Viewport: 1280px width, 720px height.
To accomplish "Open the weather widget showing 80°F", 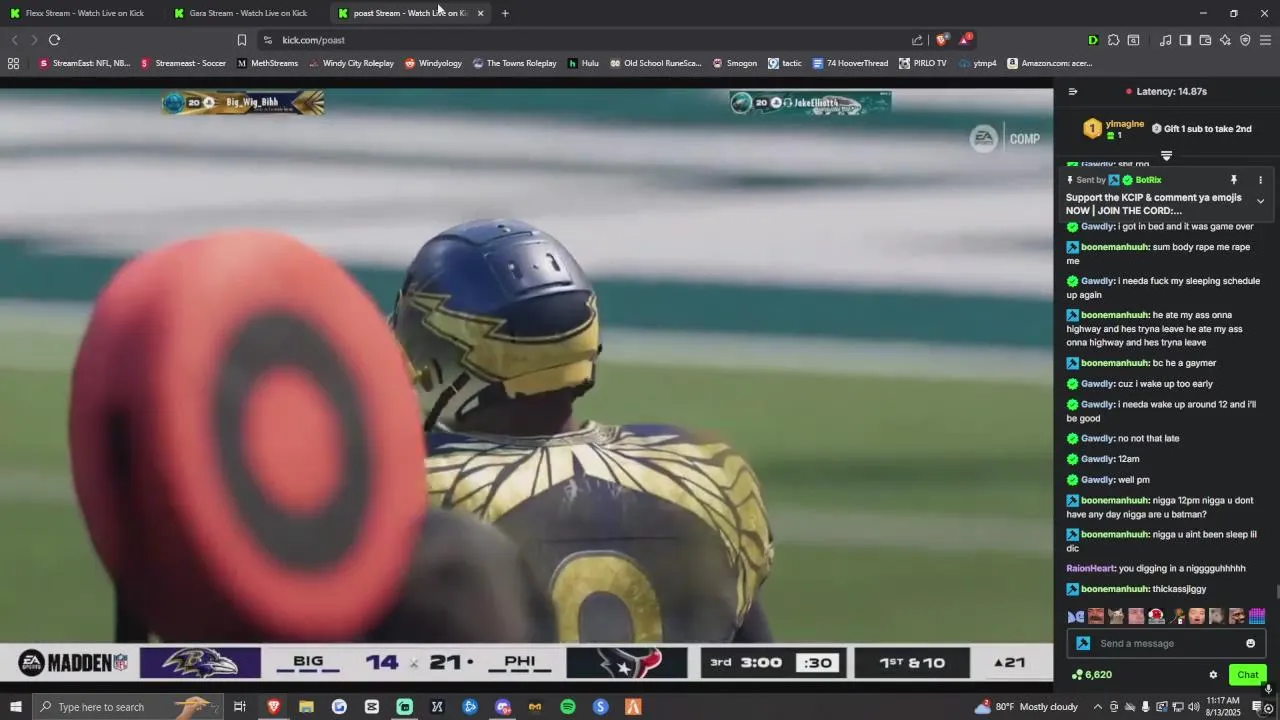I will coord(1027,707).
